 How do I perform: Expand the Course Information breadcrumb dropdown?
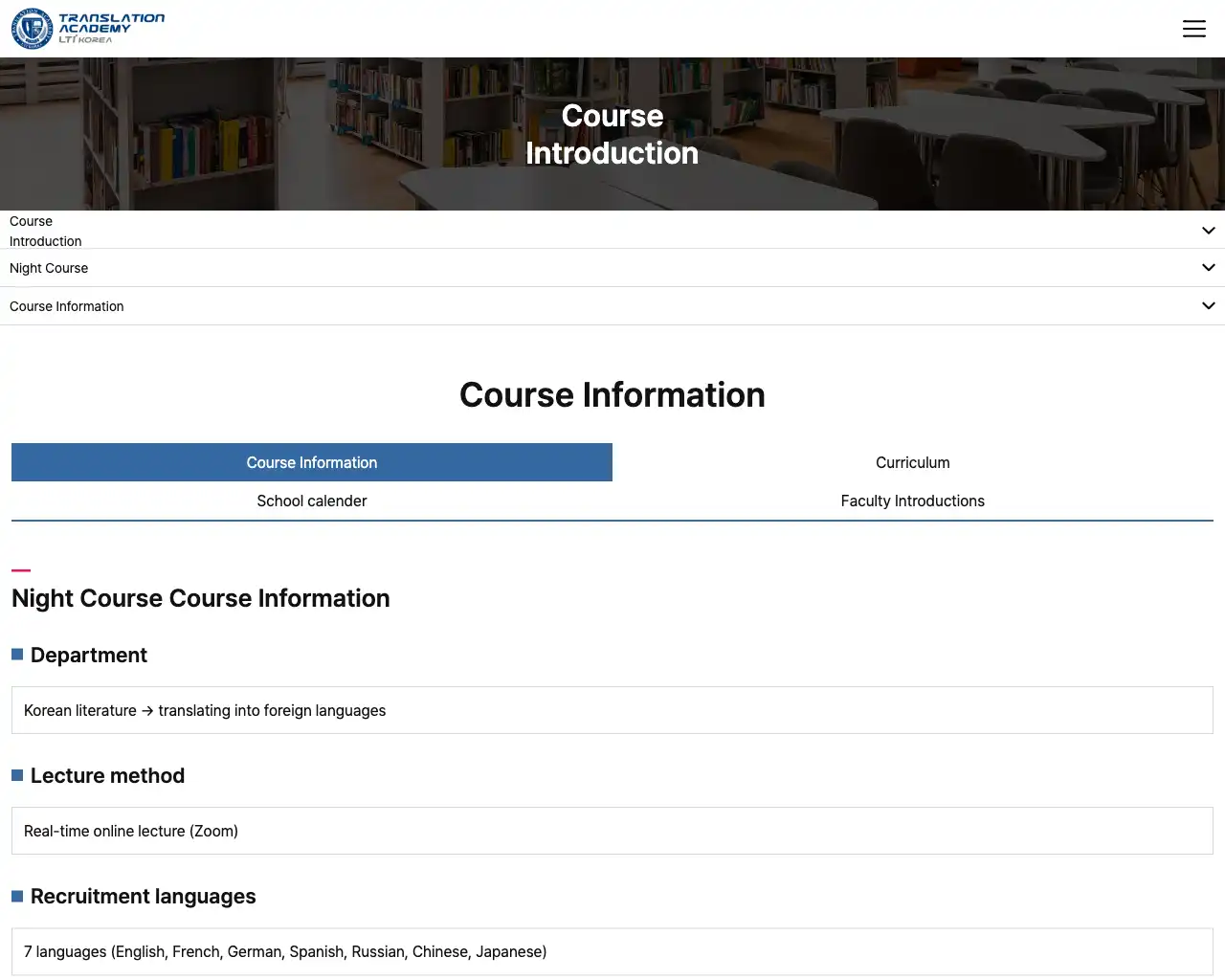(612, 306)
